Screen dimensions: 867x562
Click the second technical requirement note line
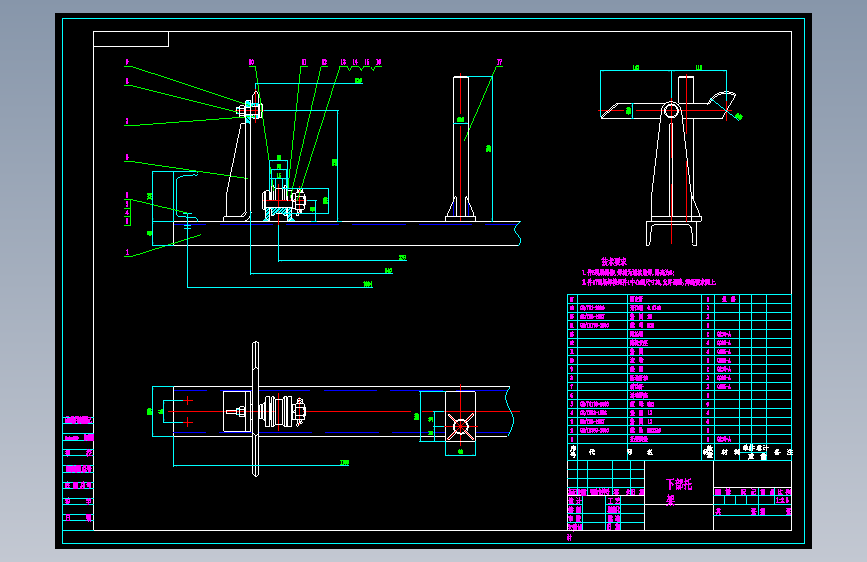point(649,282)
